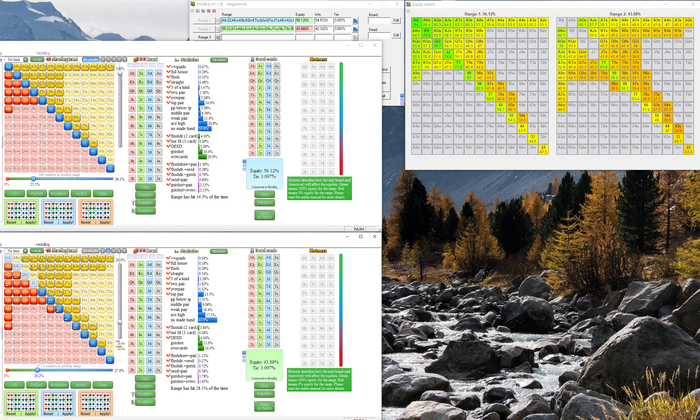Click the Equity 56.12% result box in upper window

[x=264, y=174]
